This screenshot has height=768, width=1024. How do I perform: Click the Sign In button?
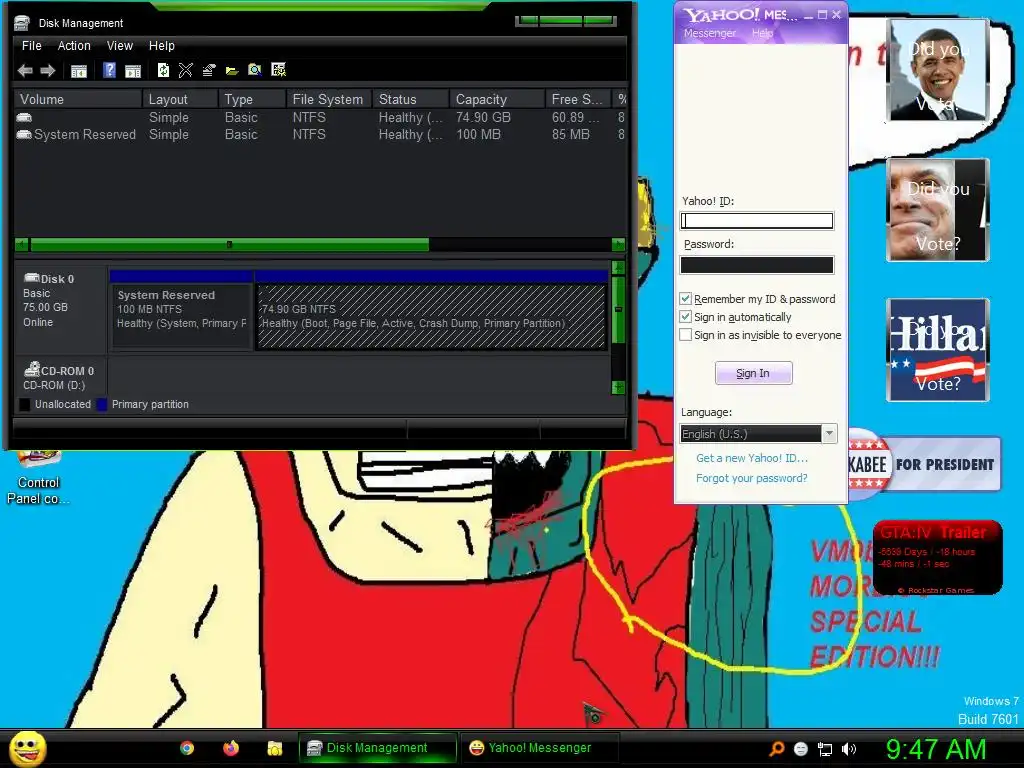click(754, 373)
